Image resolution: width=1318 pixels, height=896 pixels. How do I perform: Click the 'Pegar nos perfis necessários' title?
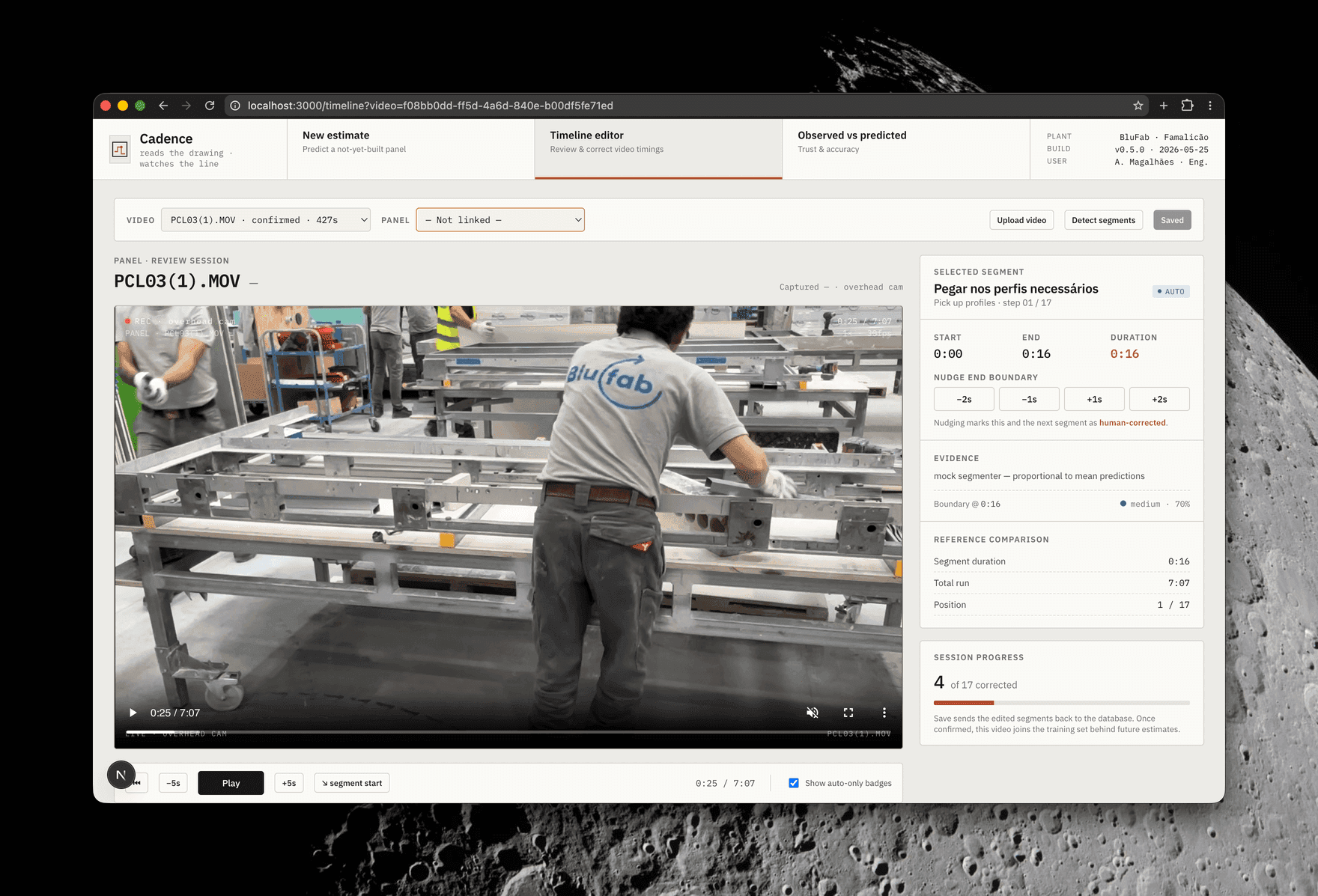click(x=1015, y=289)
